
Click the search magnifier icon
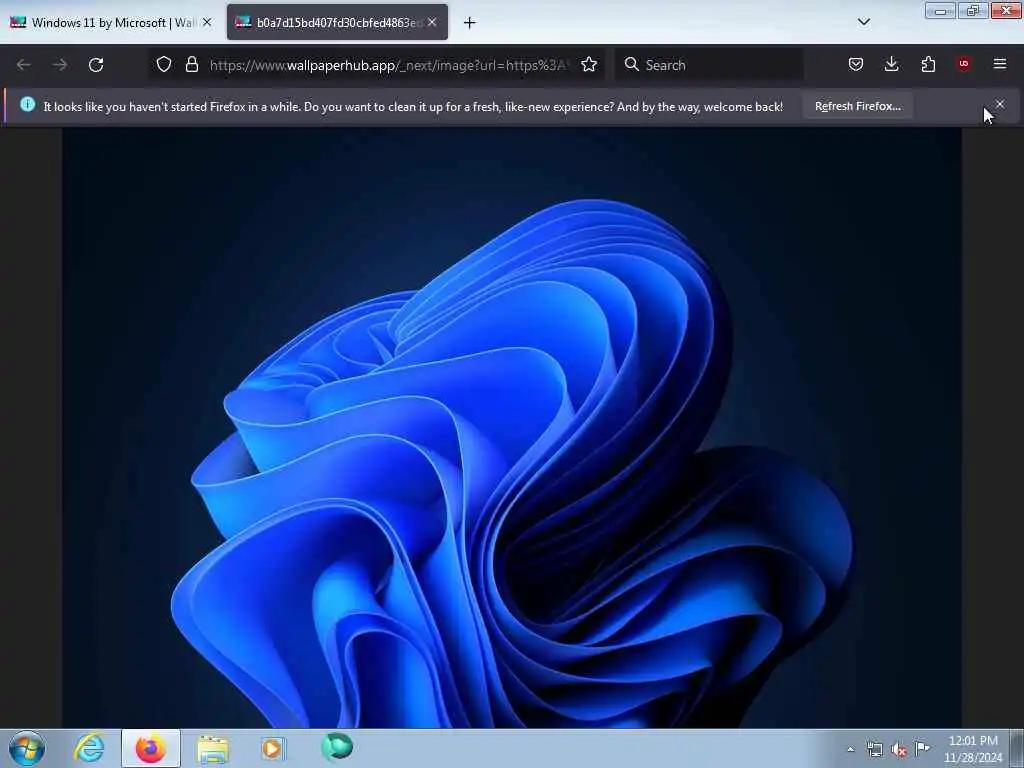pos(632,65)
